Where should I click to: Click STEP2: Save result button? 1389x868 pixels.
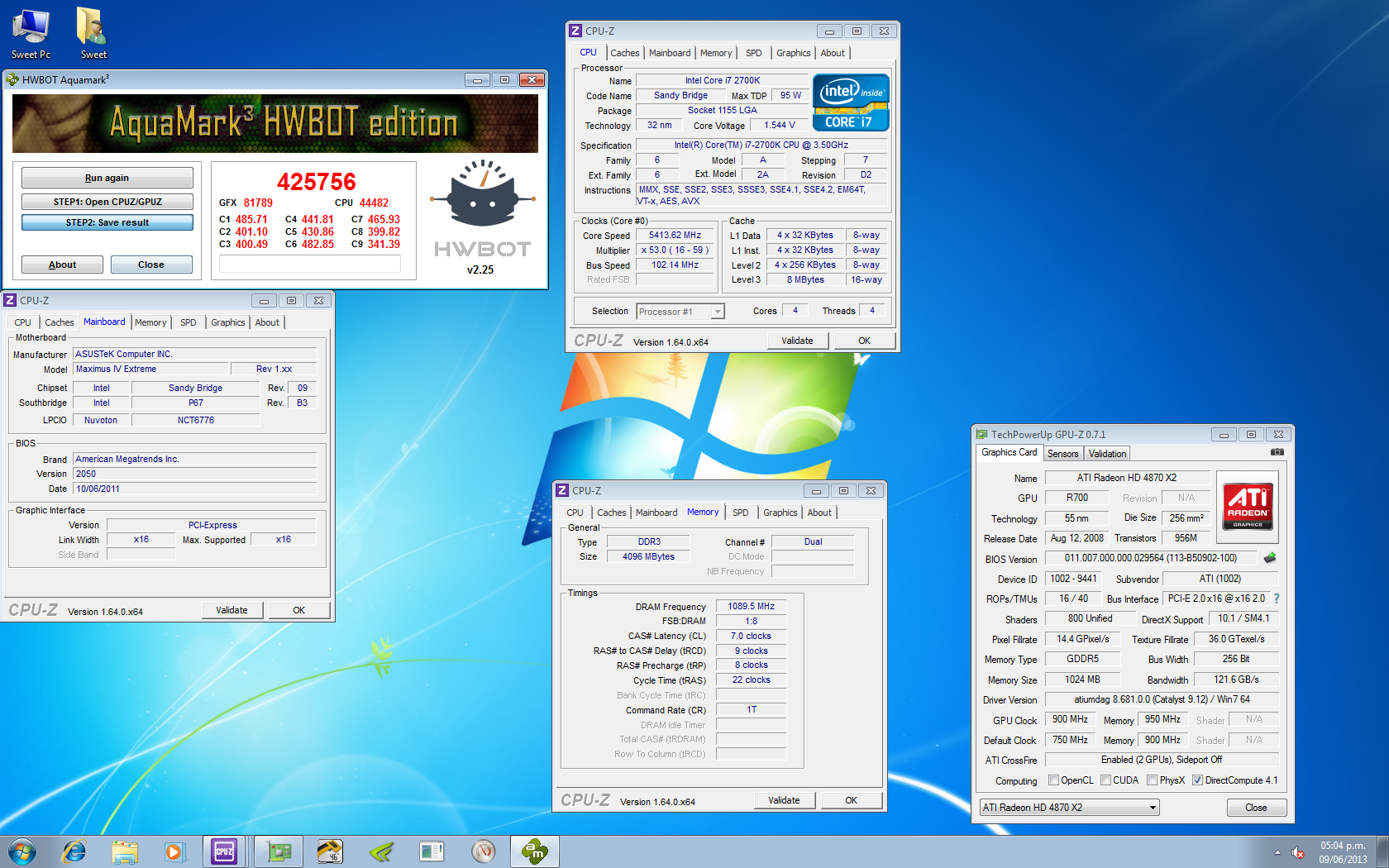[x=107, y=222]
